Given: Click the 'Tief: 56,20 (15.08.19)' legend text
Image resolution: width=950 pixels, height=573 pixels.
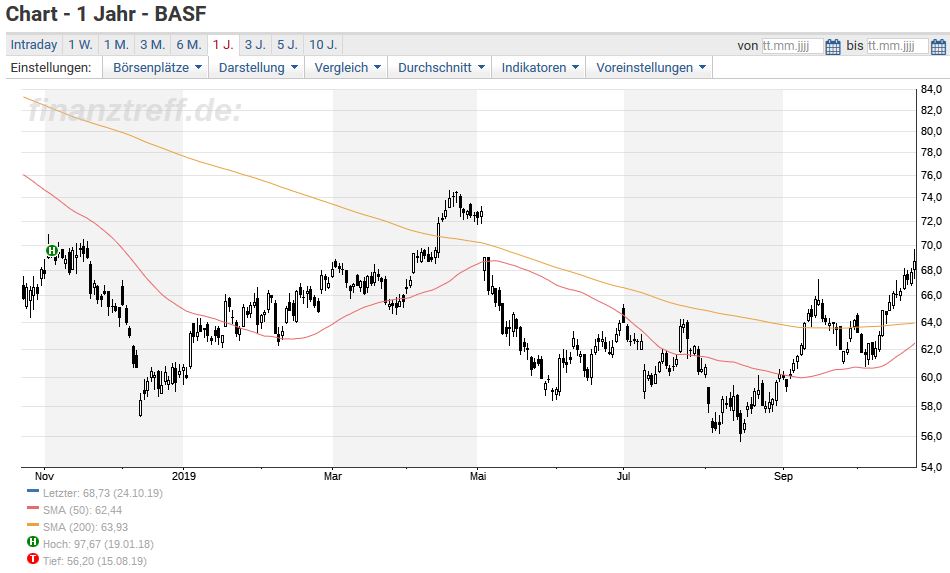Looking at the screenshot, I should coord(94,561).
